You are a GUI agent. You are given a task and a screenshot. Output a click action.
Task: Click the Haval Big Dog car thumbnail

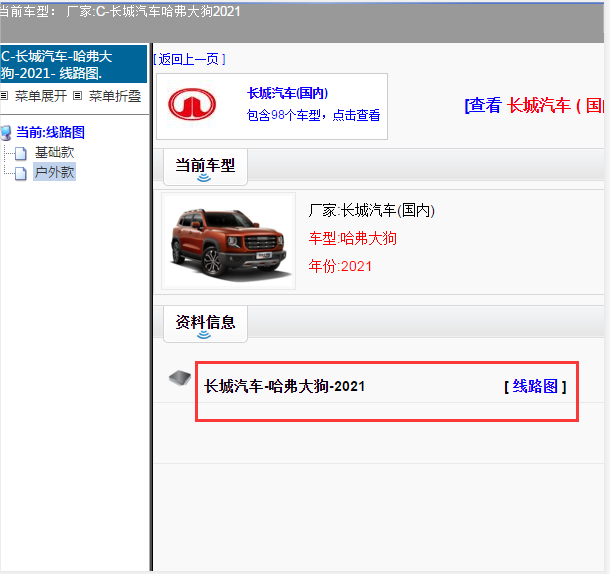[x=229, y=241]
